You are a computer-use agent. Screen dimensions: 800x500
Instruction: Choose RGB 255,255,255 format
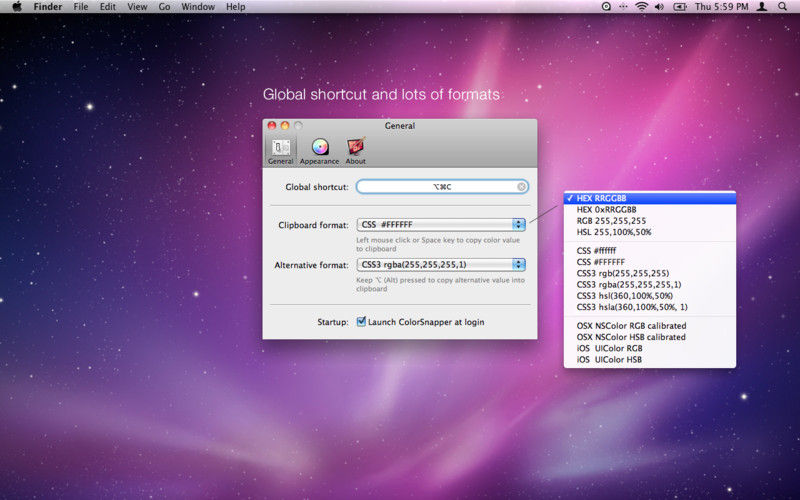[x=649, y=220]
